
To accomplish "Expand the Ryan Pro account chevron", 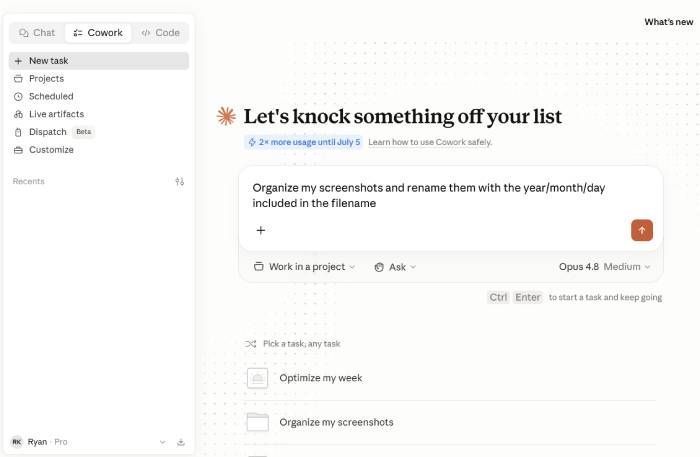I will coord(162,442).
